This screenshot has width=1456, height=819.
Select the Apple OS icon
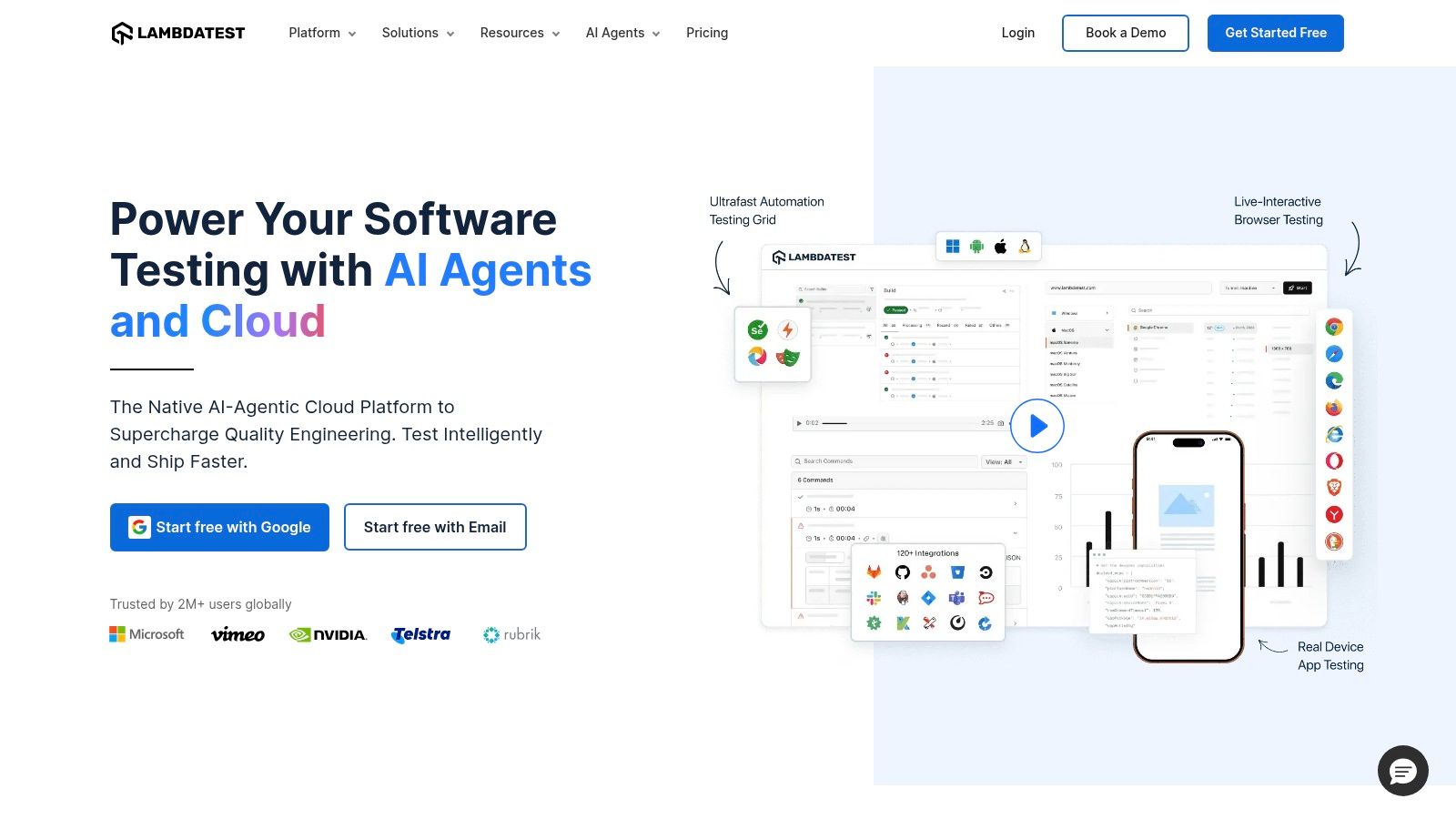[x=1000, y=247]
